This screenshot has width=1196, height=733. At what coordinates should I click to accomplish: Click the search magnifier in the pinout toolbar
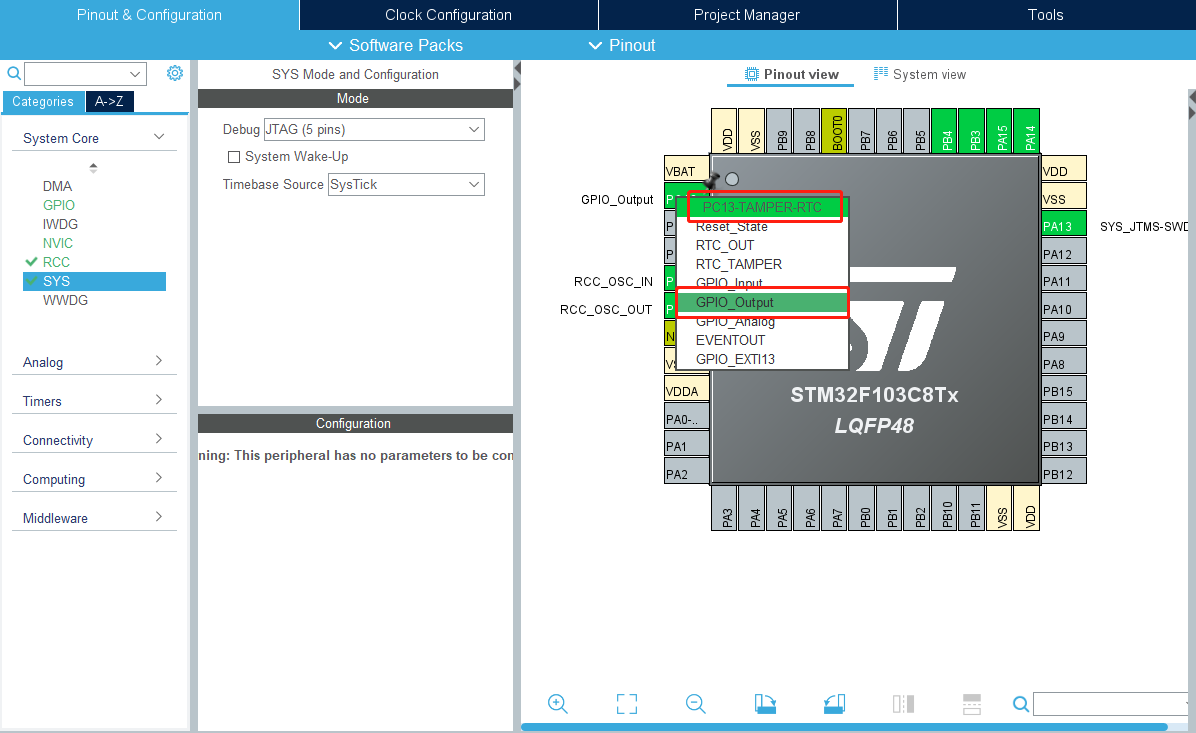[x=1020, y=703]
